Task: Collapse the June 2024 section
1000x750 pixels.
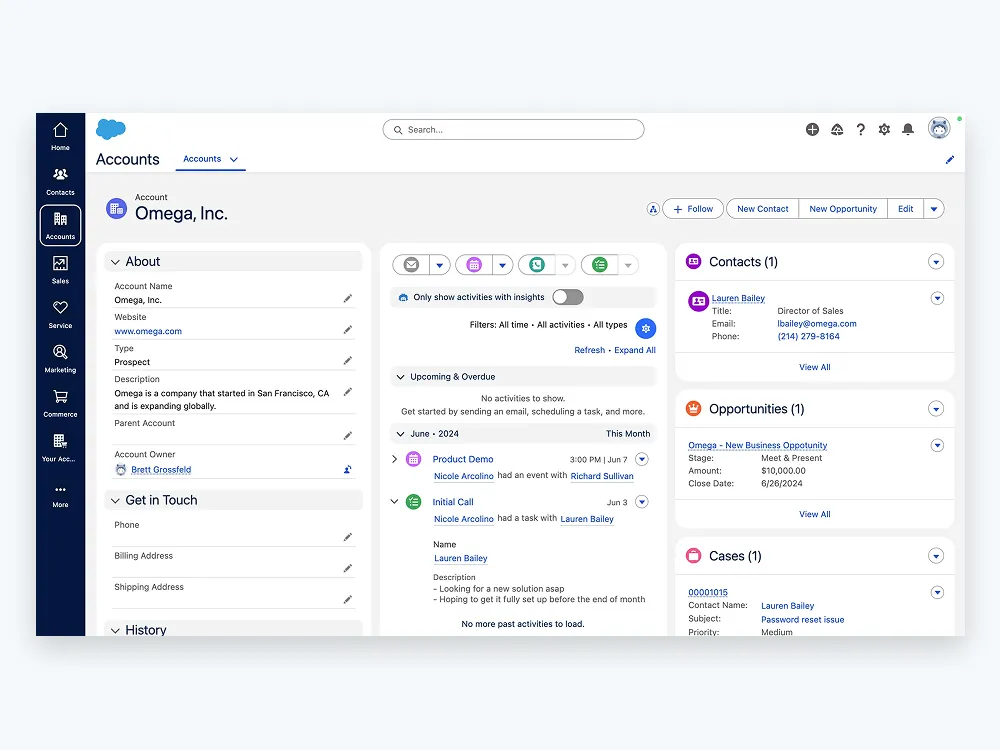Action: click(x=400, y=434)
